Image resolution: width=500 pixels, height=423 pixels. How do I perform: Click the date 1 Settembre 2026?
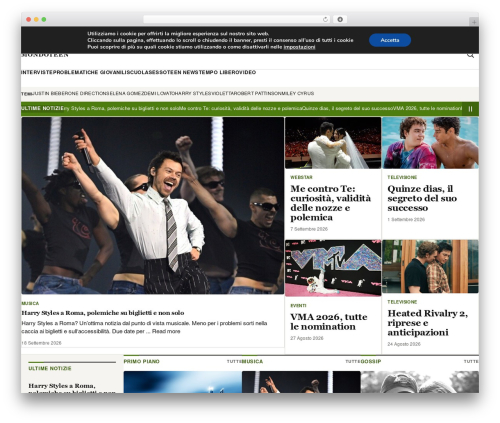click(406, 220)
